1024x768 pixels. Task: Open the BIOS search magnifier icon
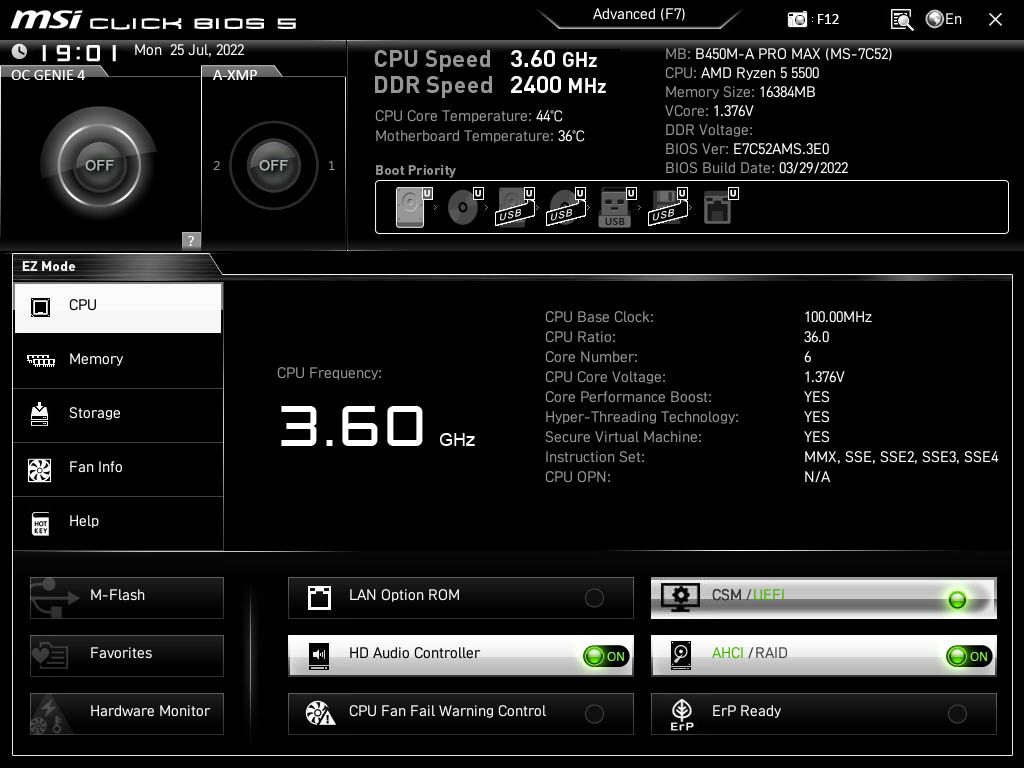point(902,20)
